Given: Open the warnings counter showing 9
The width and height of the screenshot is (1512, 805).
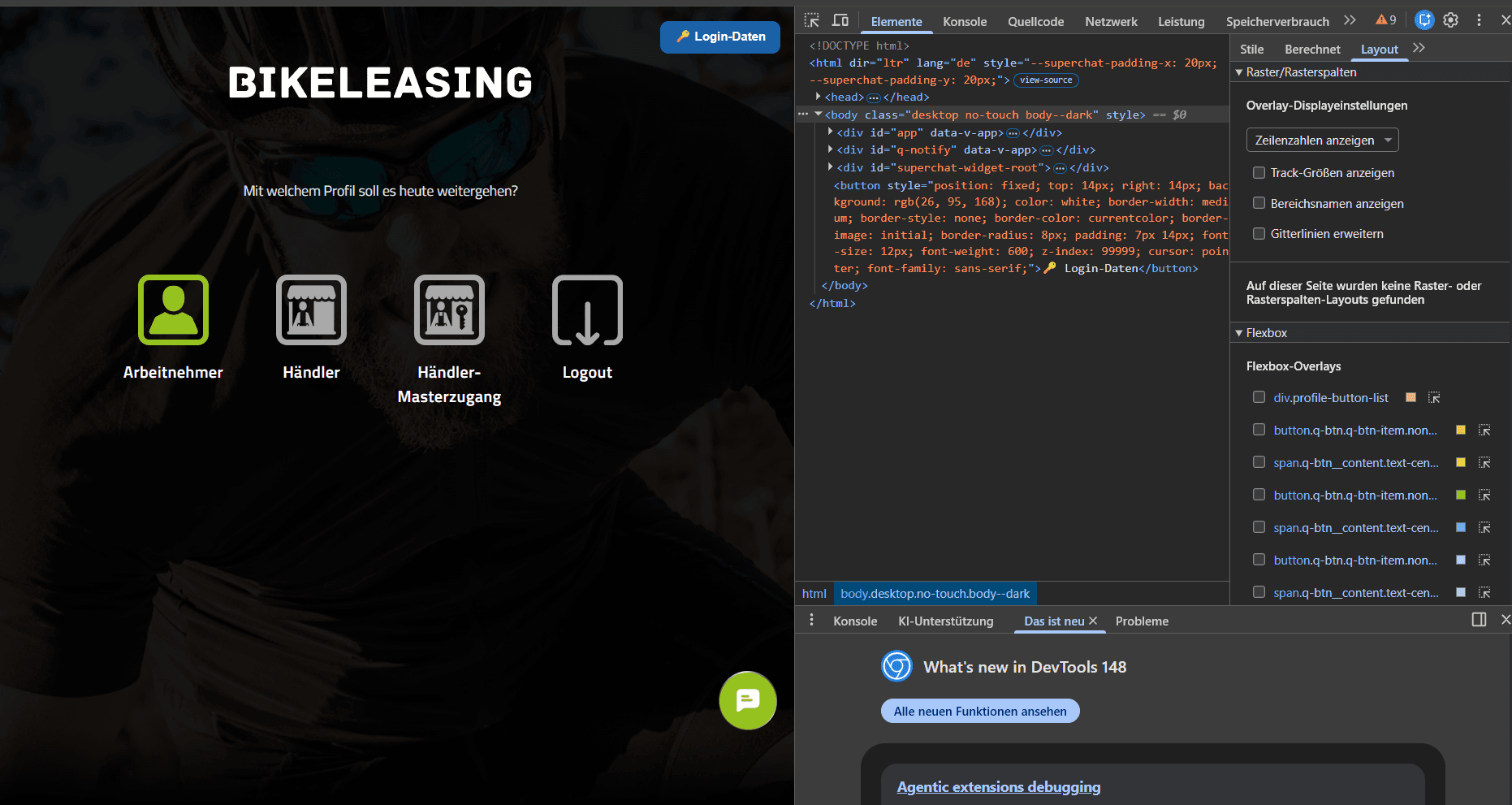Looking at the screenshot, I should pyautogui.click(x=1386, y=20).
